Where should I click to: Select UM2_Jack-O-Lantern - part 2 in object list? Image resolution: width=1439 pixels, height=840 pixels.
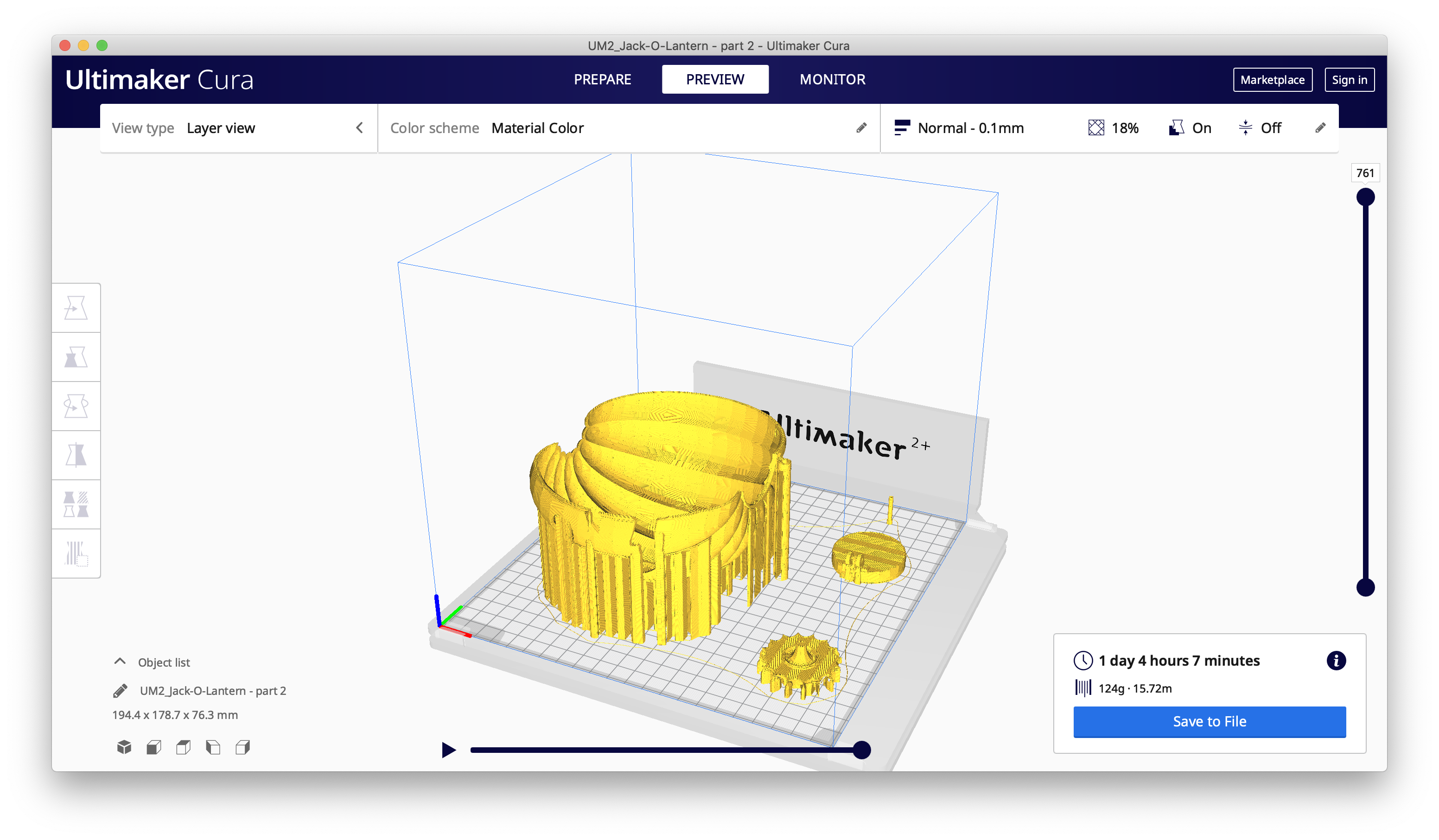click(x=212, y=691)
